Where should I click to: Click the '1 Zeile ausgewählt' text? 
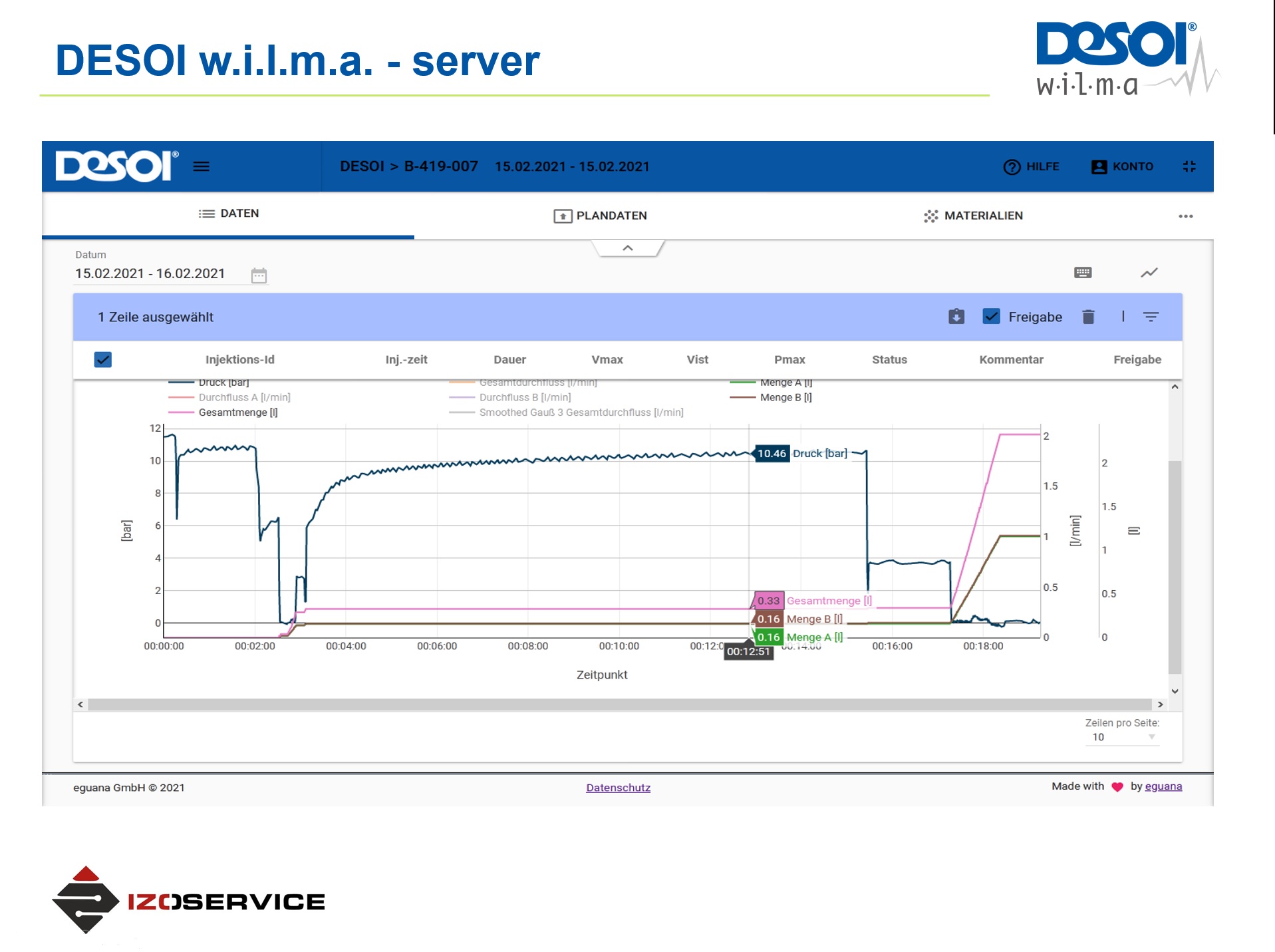156,317
